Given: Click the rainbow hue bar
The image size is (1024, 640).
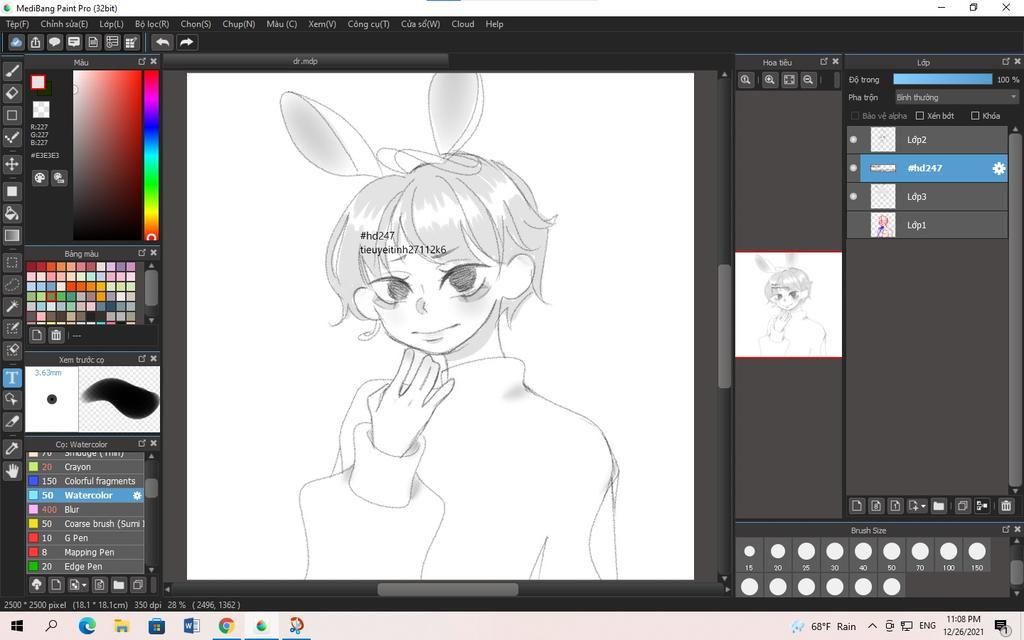Looking at the screenshot, I should 151,155.
